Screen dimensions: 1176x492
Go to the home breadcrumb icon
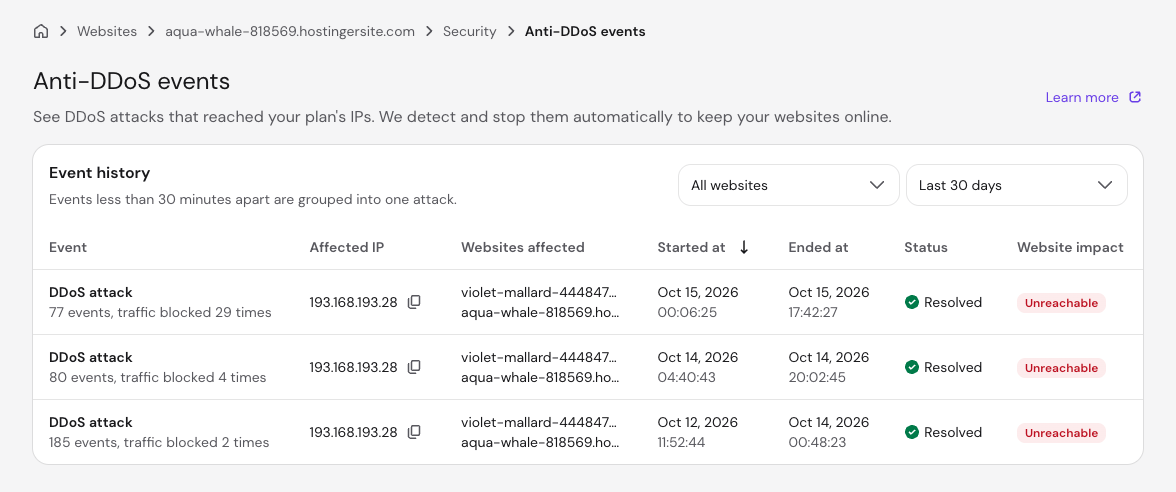(41, 31)
